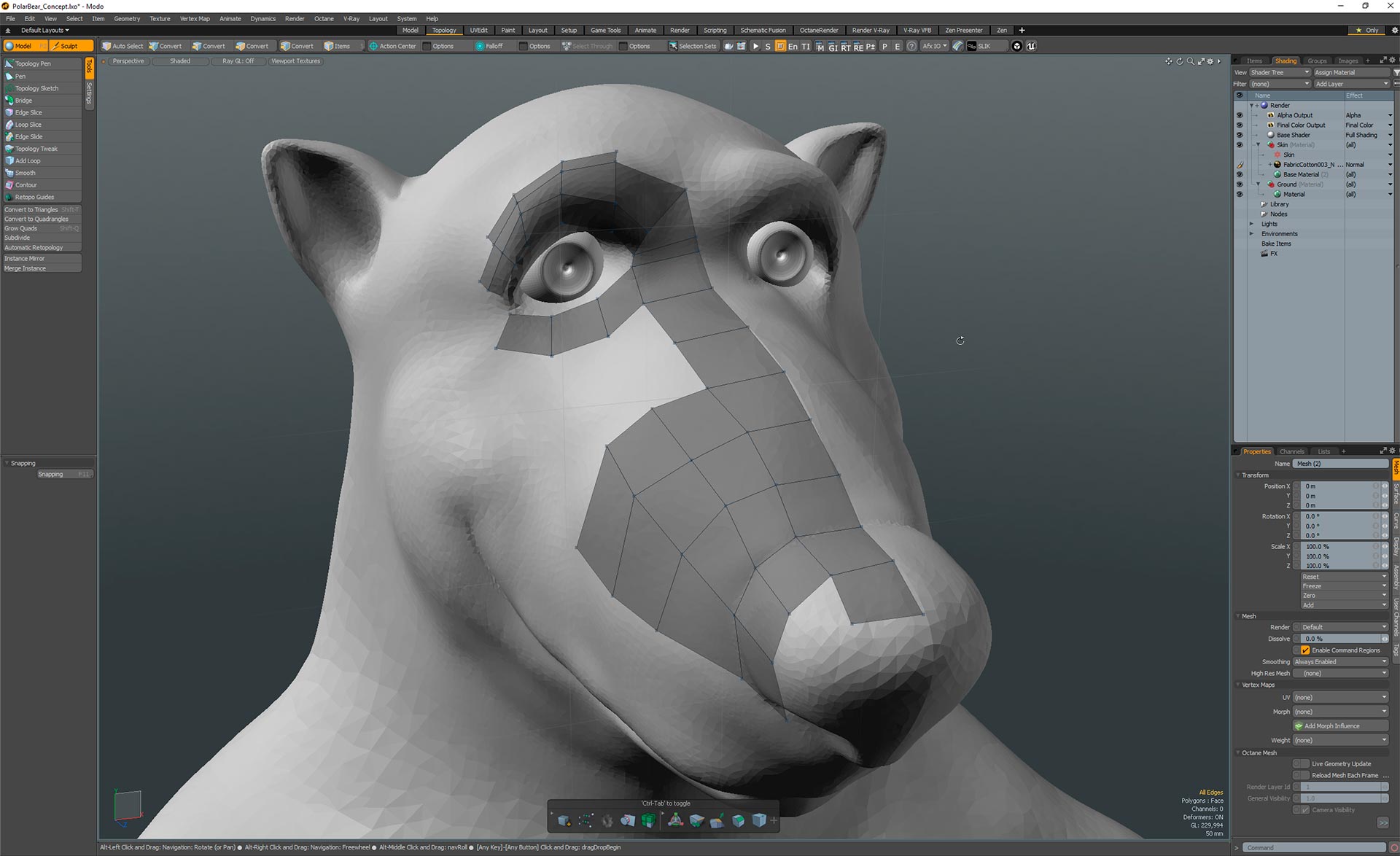Image resolution: width=1400 pixels, height=856 pixels.
Task: Hide the Base Shader layer visibility
Action: click(1239, 135)
